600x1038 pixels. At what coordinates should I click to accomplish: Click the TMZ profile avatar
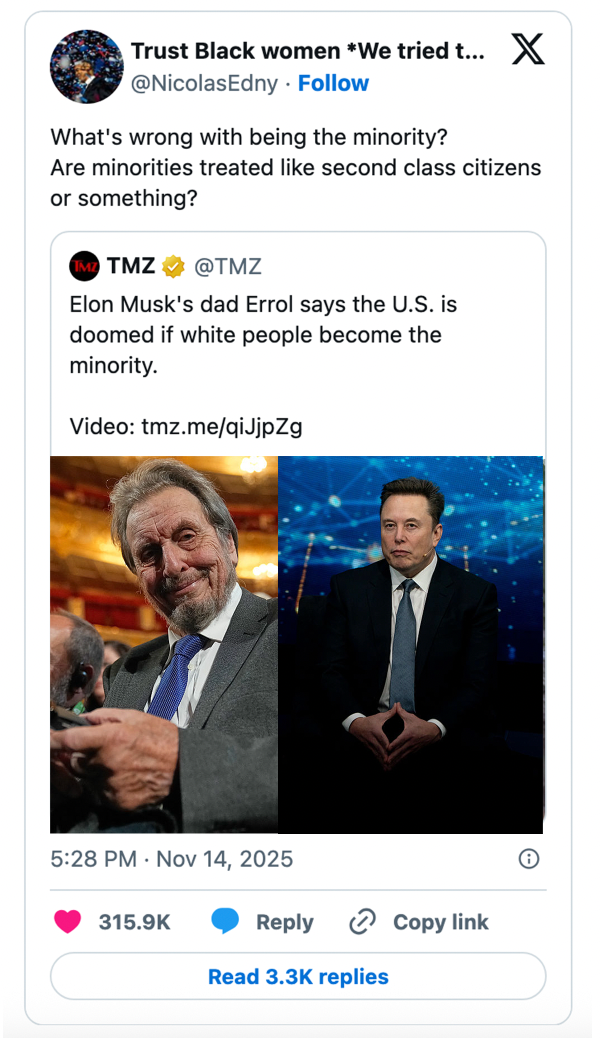point(85,266)
